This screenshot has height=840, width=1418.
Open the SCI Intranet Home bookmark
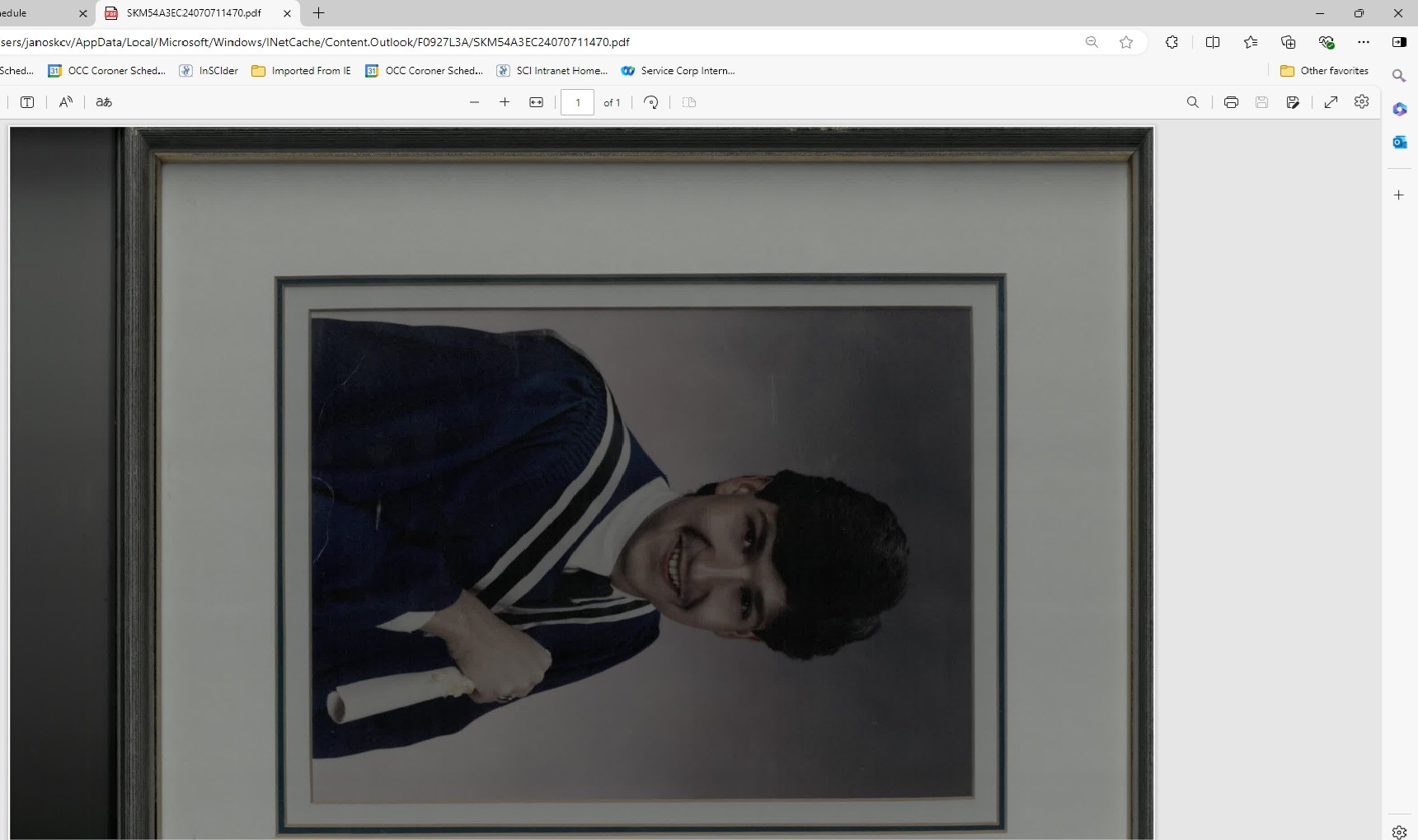point(552,71)
